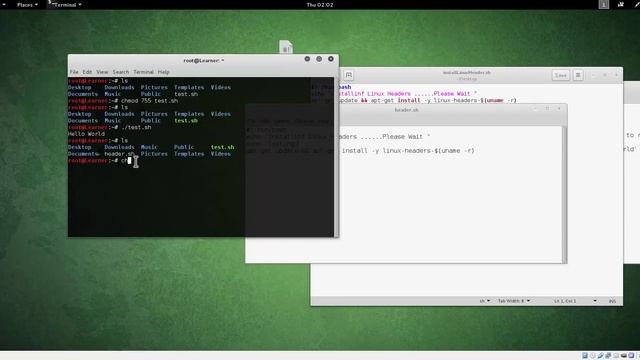
Task: Click 'Hello World' output in terminal
Action: (86, 134)
